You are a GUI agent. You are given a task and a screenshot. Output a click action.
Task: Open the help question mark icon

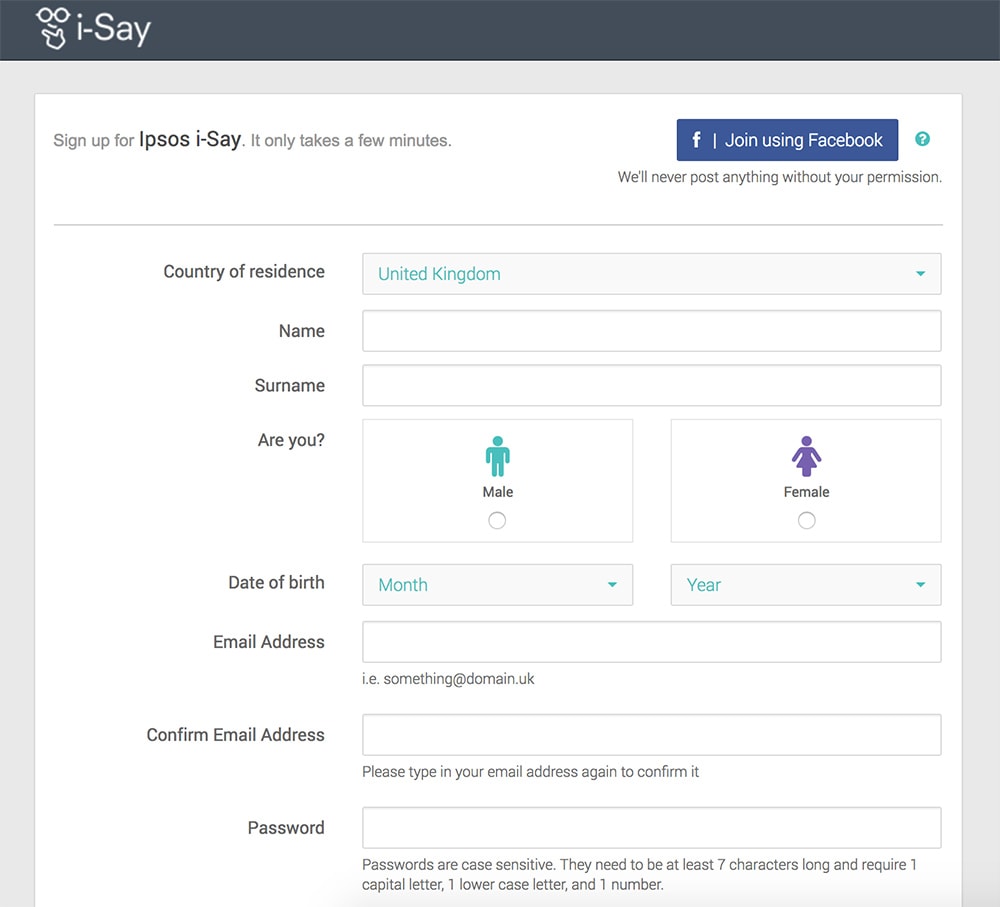(x=922, y=139)
